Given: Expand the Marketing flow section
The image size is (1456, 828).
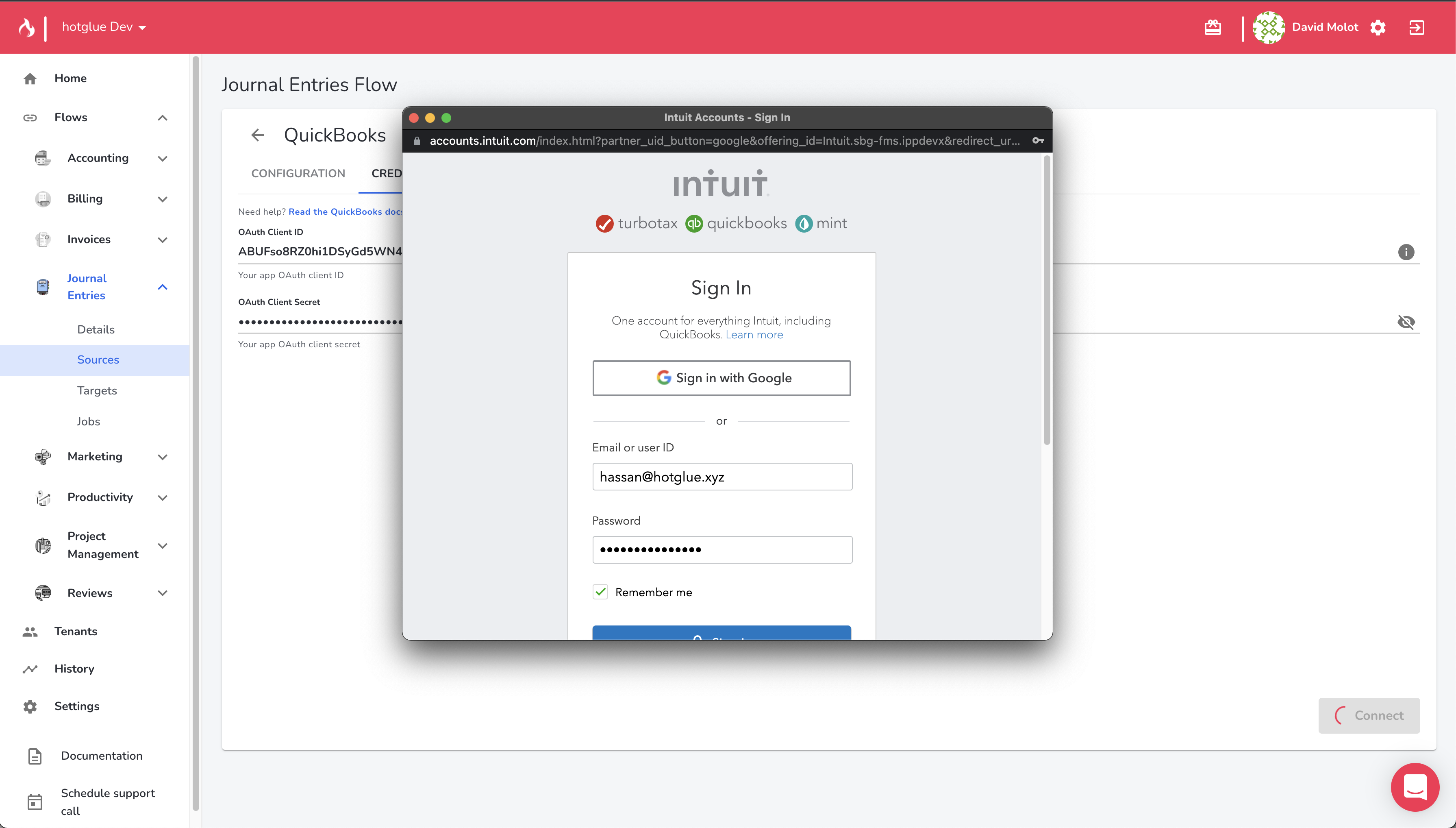Looking at the screenshot, I should pos(162,457).
